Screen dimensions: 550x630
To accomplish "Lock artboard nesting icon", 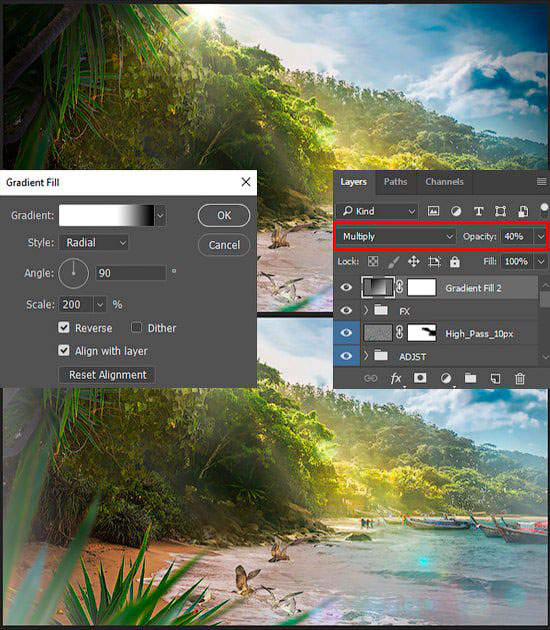I will (x=434, y=262).
